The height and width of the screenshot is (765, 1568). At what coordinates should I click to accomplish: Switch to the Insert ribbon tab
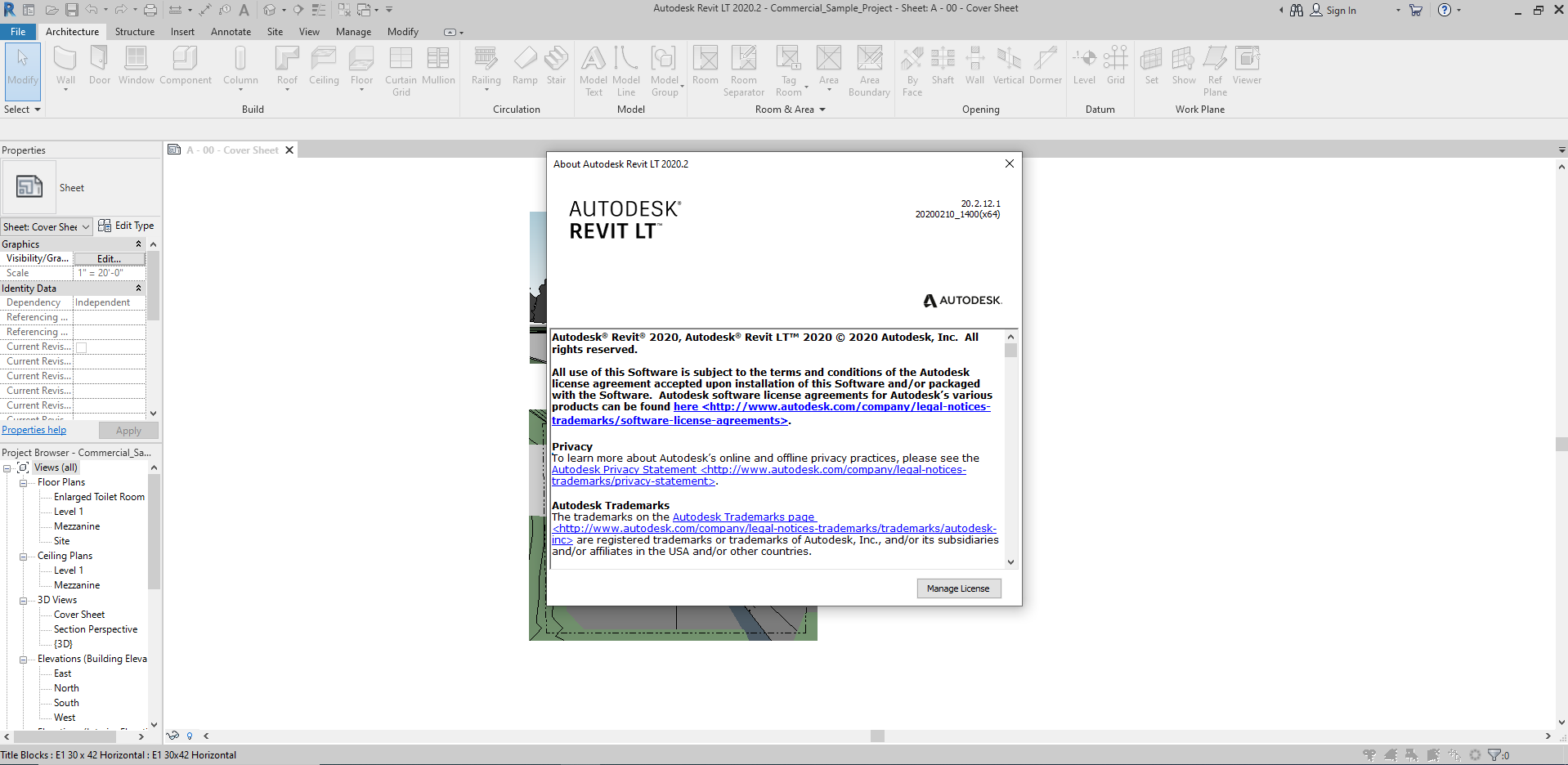coord(182,32)
